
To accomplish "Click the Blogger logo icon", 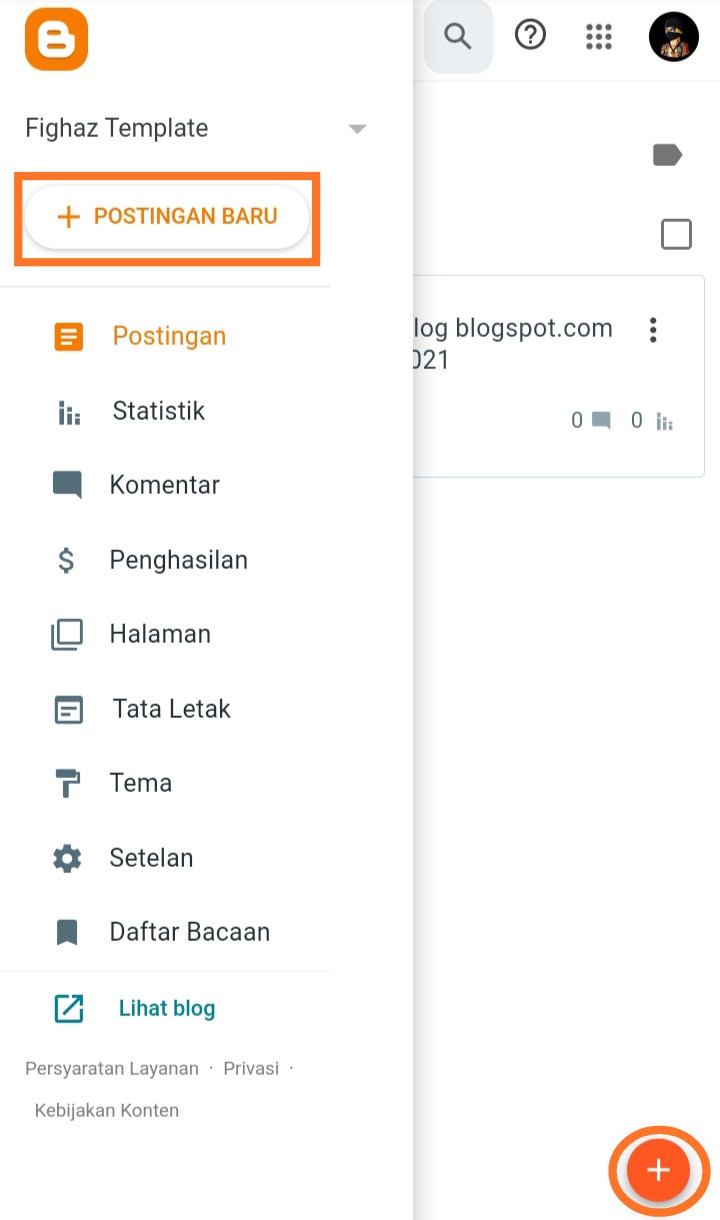I will click(57, 40).
